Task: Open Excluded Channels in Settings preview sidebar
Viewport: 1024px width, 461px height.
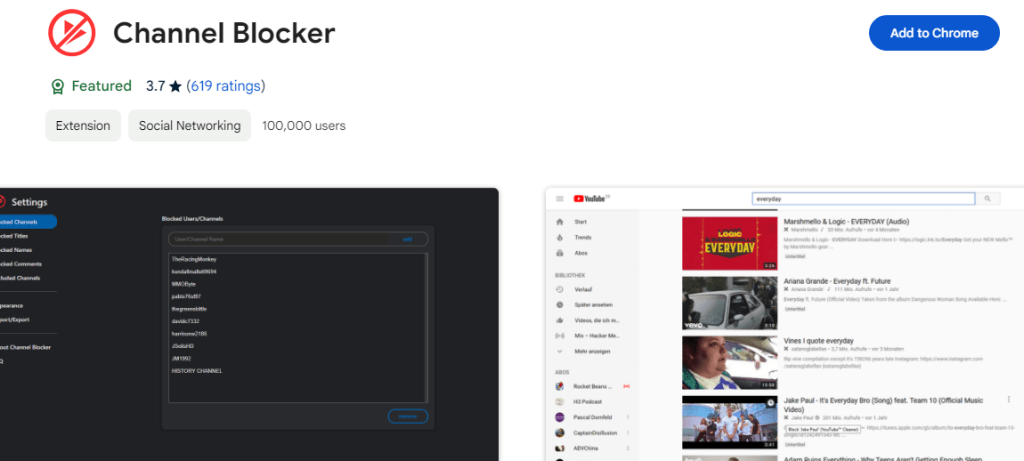Action: pos(20,278)
